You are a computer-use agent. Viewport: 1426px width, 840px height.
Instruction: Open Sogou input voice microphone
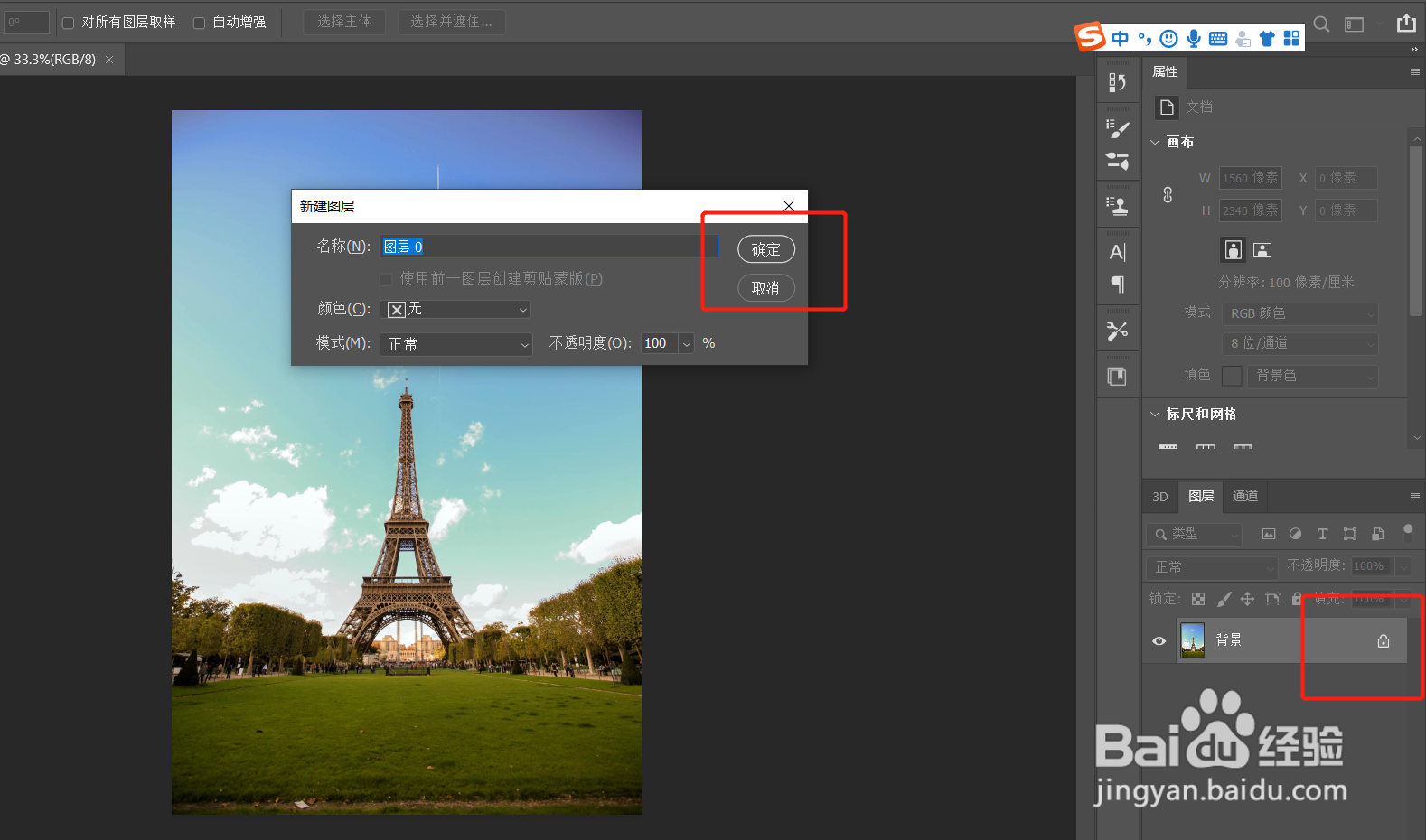coord(1194,38)
